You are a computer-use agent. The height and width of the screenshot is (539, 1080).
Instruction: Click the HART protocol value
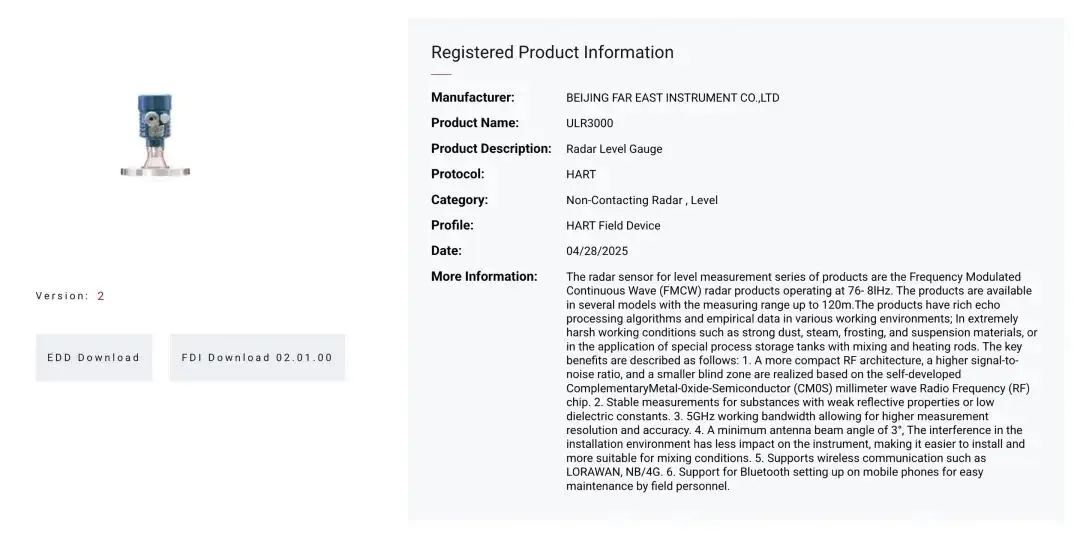581,175
